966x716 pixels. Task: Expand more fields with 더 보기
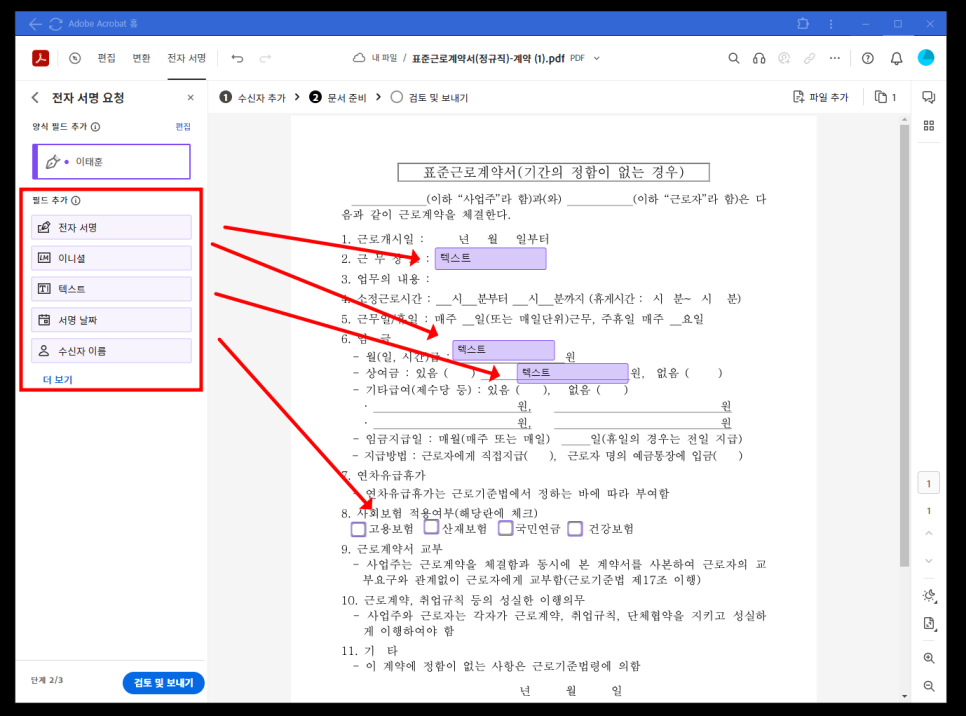click(57, 380)
